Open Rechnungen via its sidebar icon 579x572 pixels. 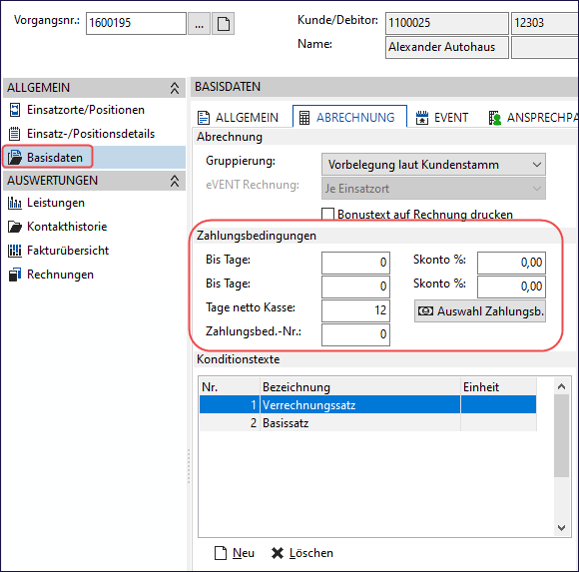coord(14,275)
